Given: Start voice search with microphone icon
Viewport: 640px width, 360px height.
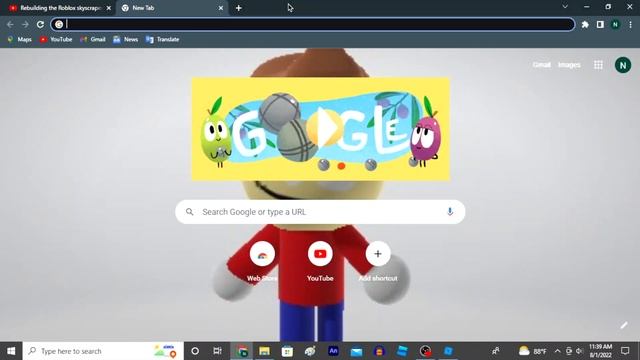Looking at the screenshot, I should tap(450, 212).
